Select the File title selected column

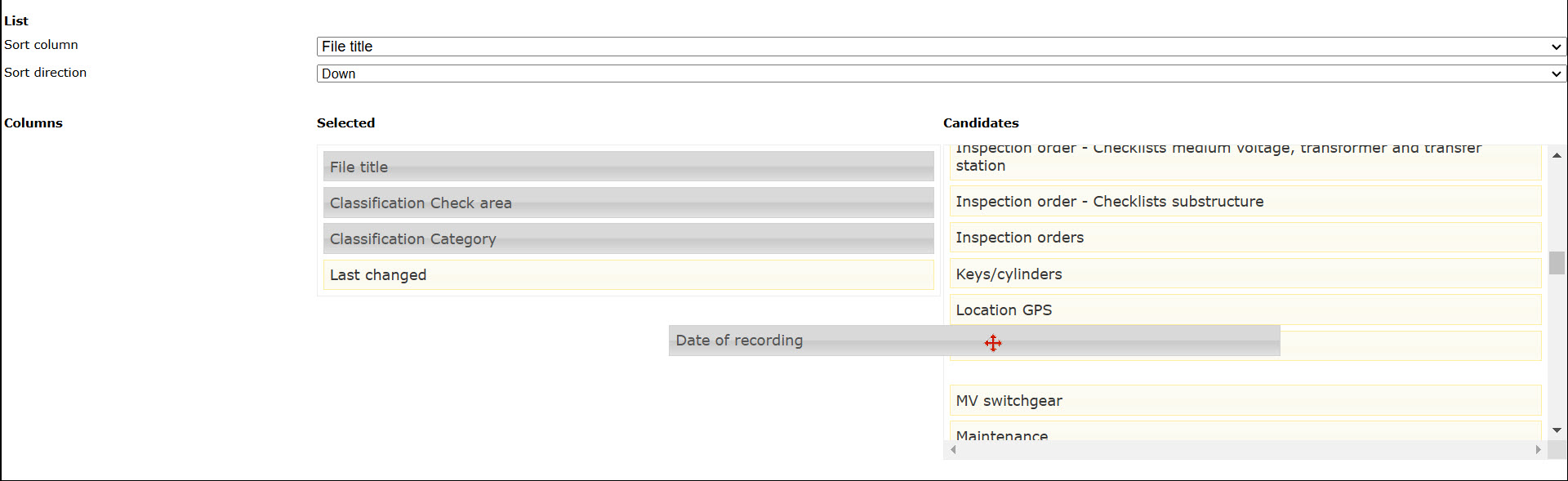pos(628,167)
